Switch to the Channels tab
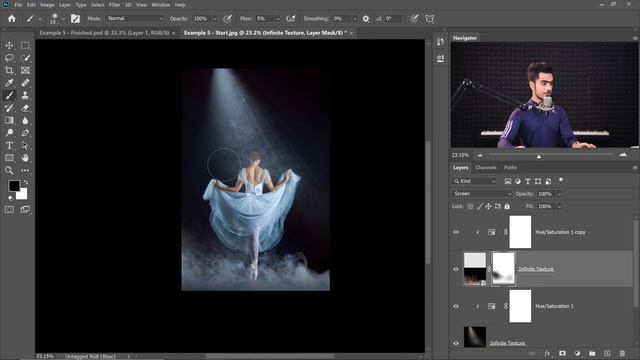Screen dimensions: 640x360 click(485, 168)
